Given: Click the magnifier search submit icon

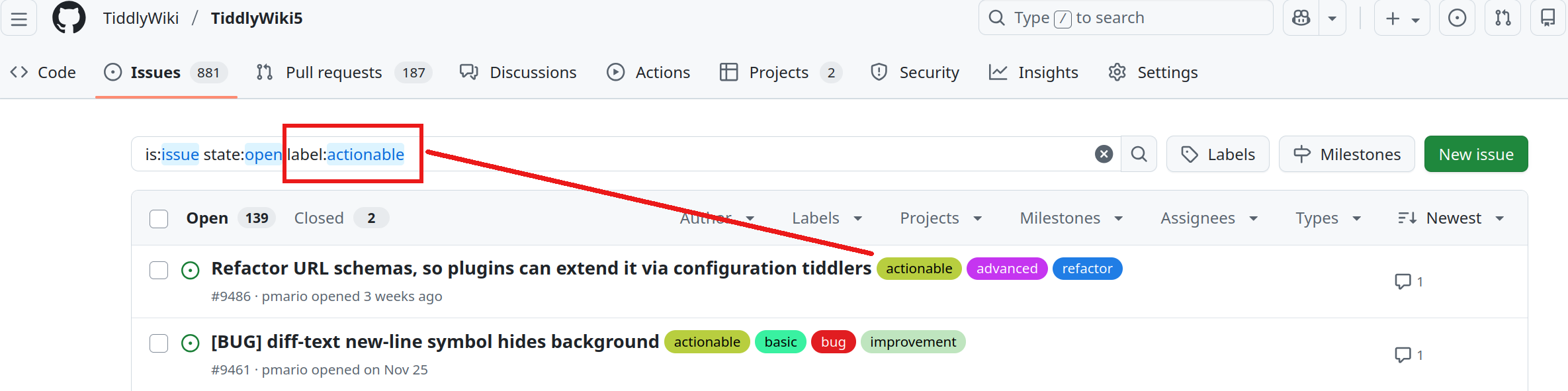Looking at the screenshot, I should (x=1139, y=154).
